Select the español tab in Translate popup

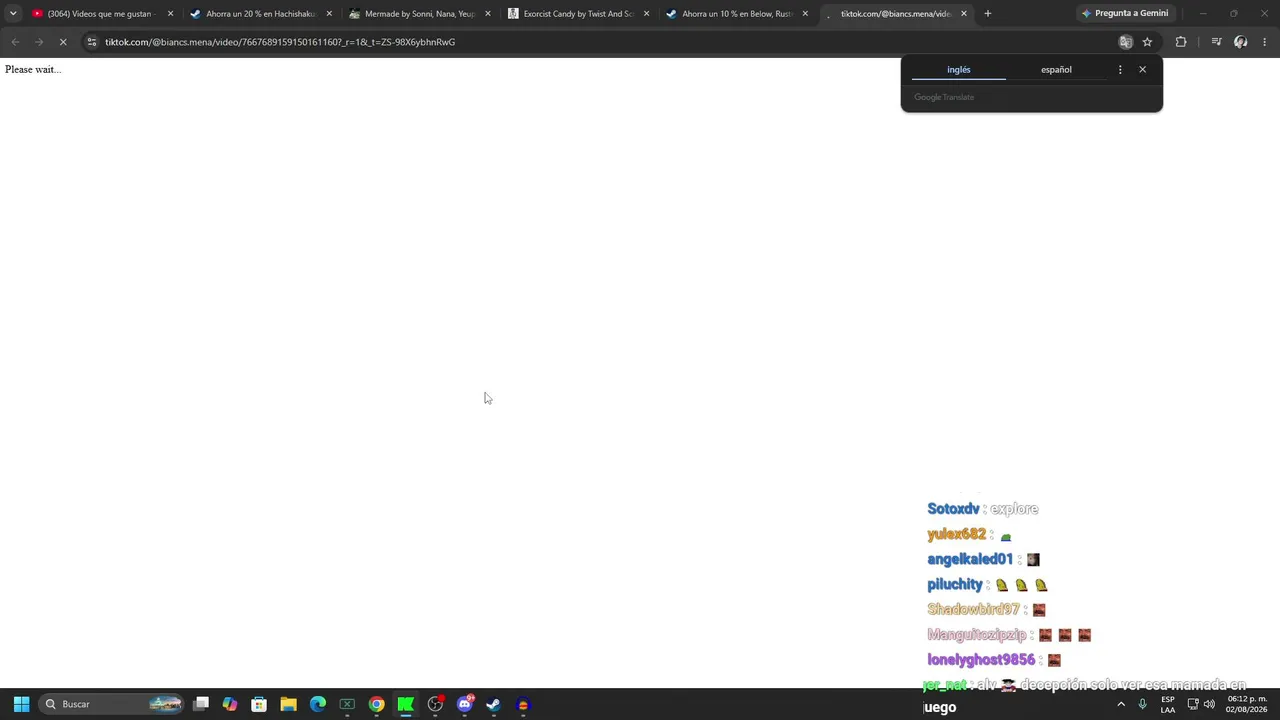point(1056,70)
